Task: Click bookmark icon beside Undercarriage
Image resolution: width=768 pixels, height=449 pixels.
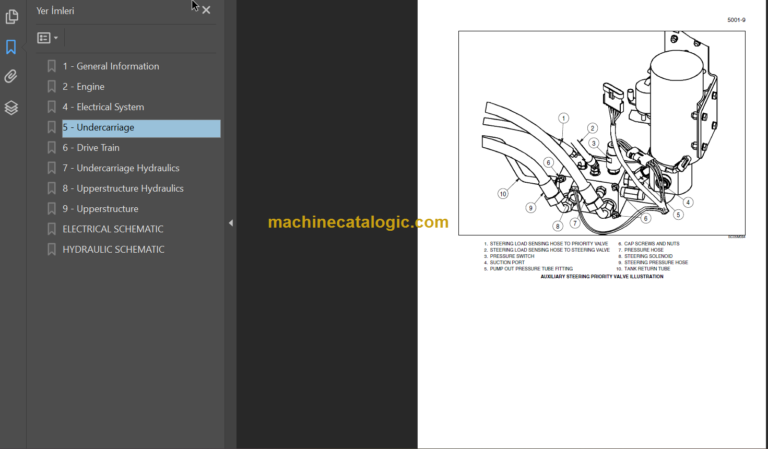Action: (51, 127)
